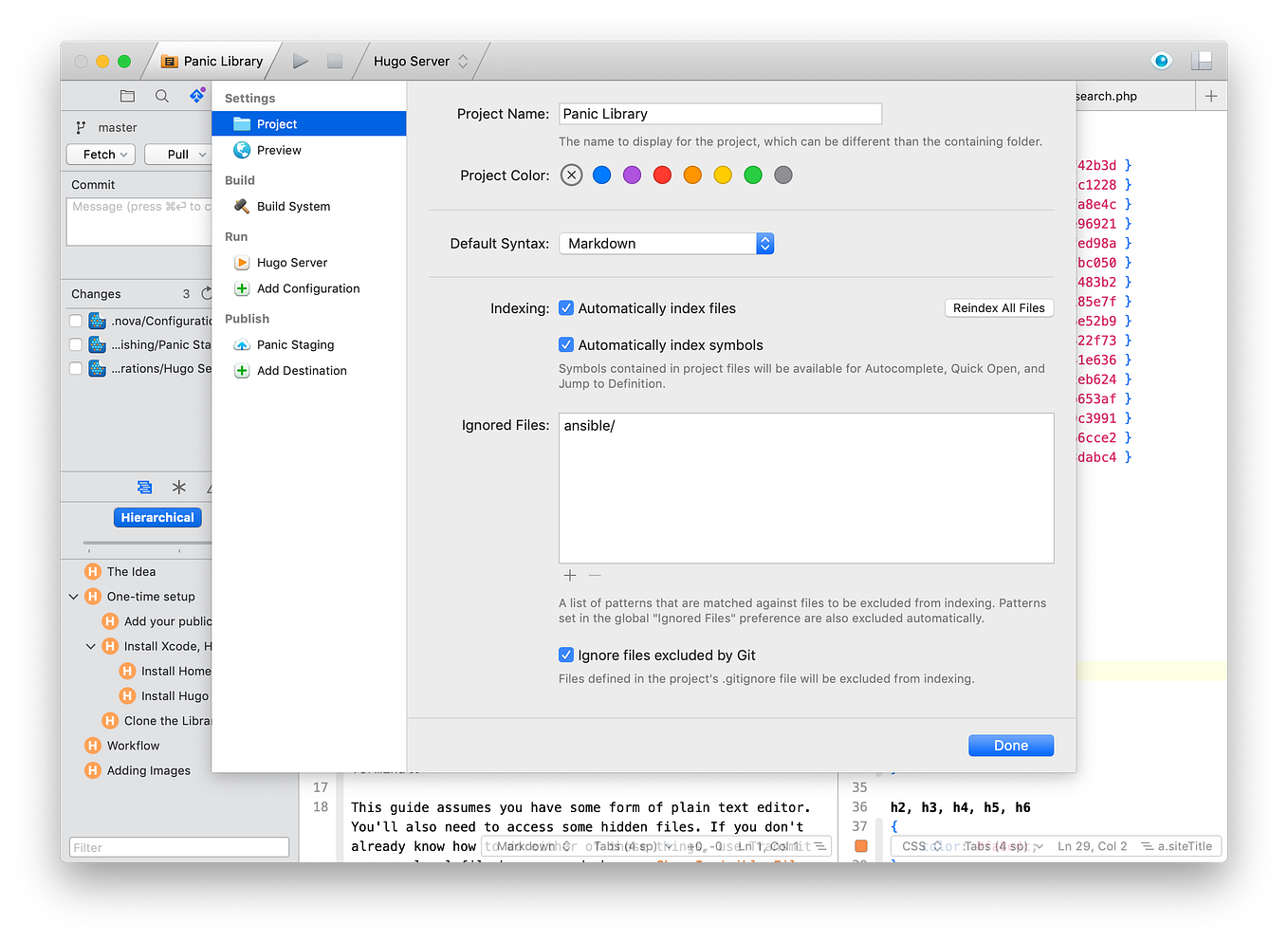Select the Hugo Server scheme in the titlebar
The width and height of the screenshot is (1288, 942).
pyautogui.click(x=412, y=60)
